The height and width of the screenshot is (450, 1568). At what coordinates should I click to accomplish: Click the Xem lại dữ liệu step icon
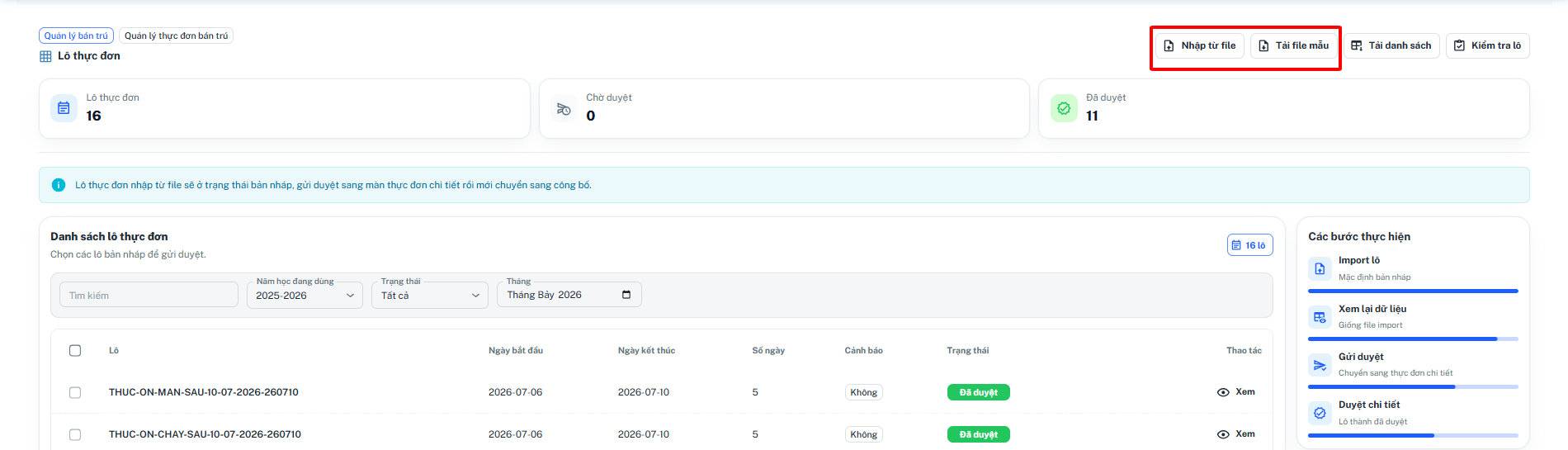(1320, 317)
